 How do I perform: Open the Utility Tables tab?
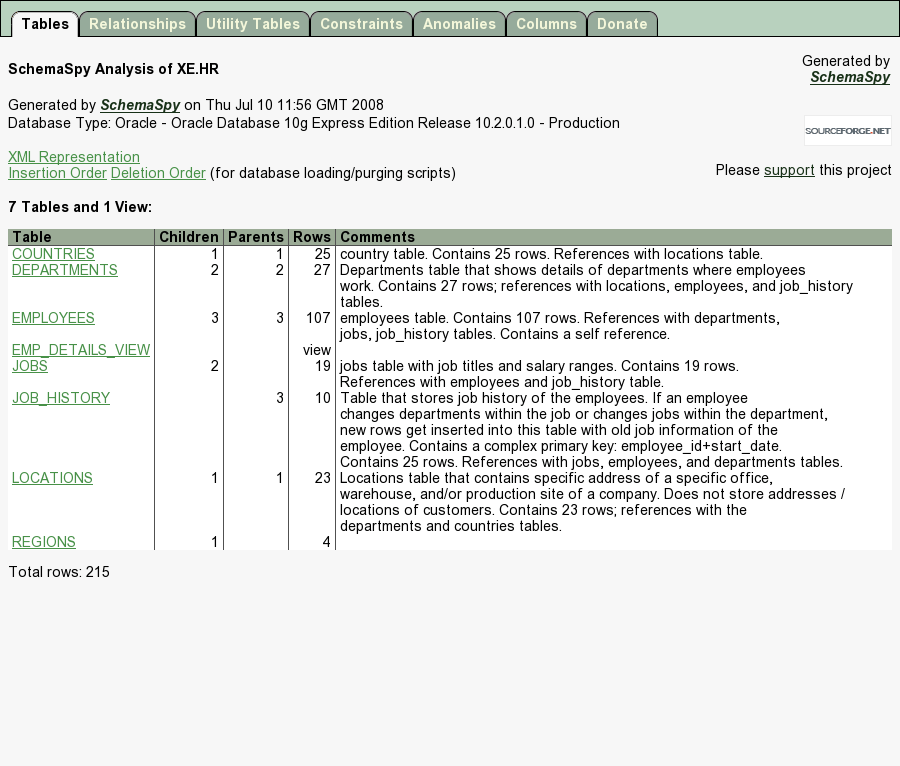[x=253, y=24]
